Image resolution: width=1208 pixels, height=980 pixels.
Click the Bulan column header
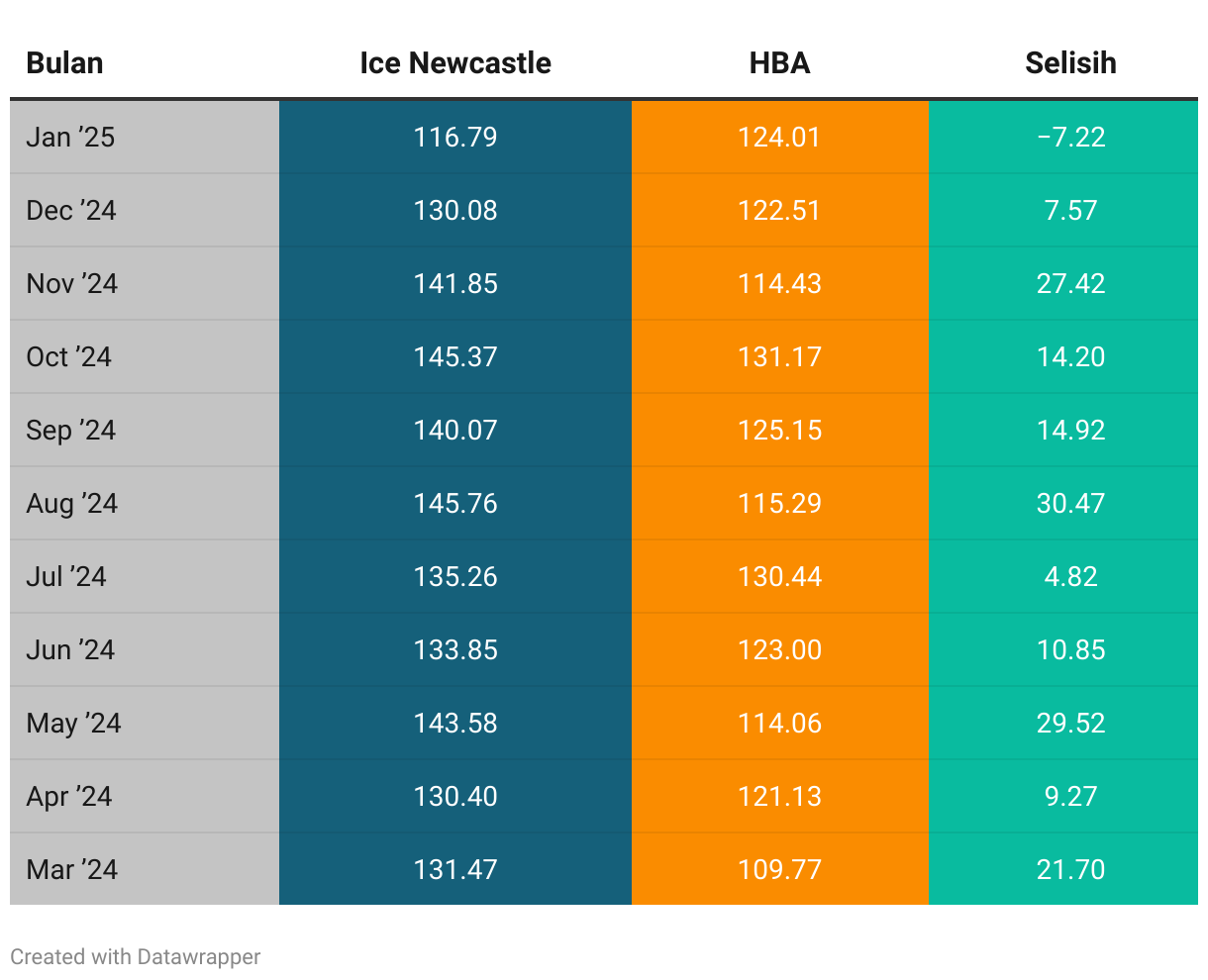point(64,63)
